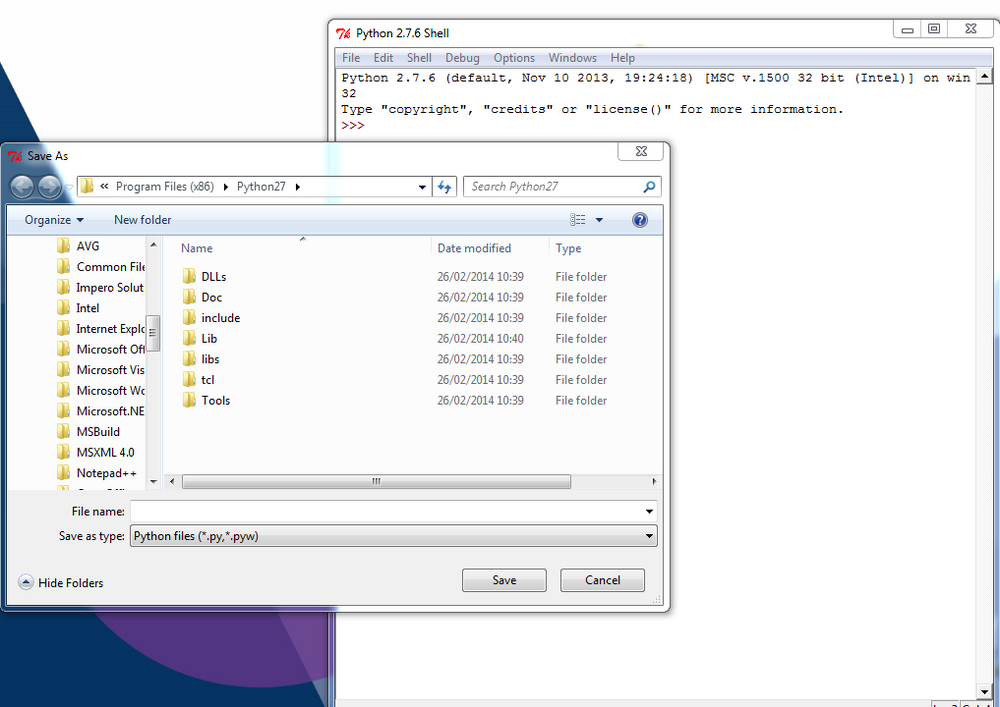The height and width of the screenshot is (707, 1000).
Task: Select Impero Solutions folder in the tree
Action: pos(101,288)
